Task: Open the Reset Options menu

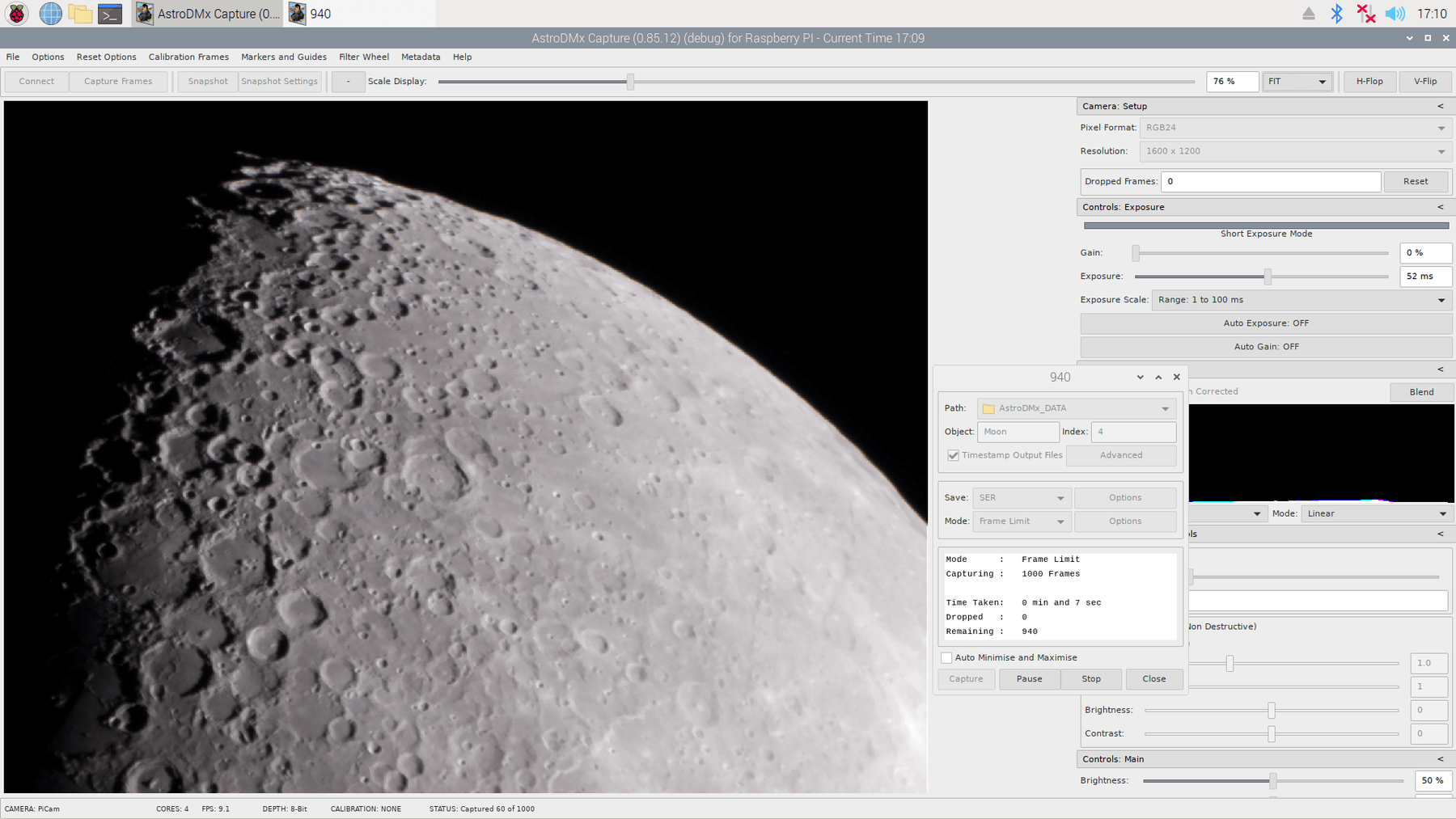Action: (106, 57)
